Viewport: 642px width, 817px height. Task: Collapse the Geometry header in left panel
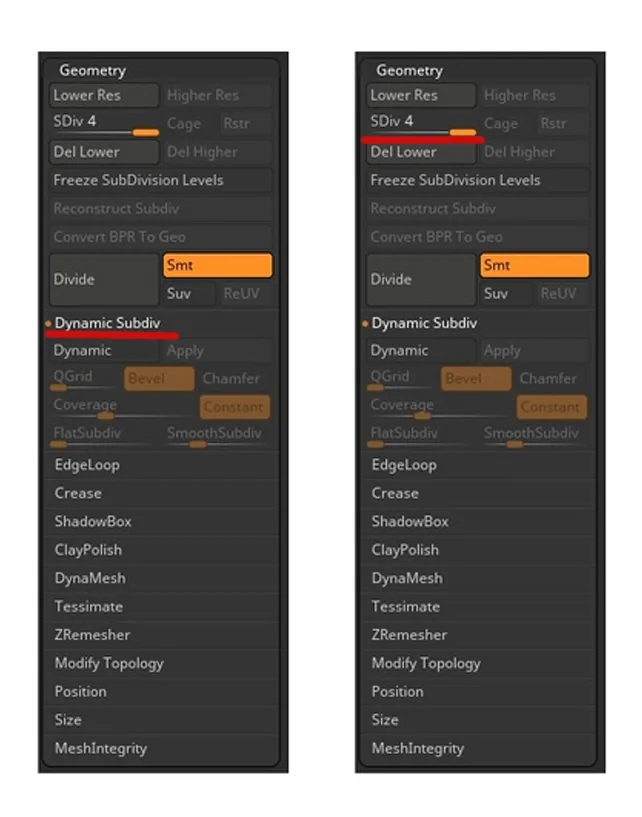92,70
